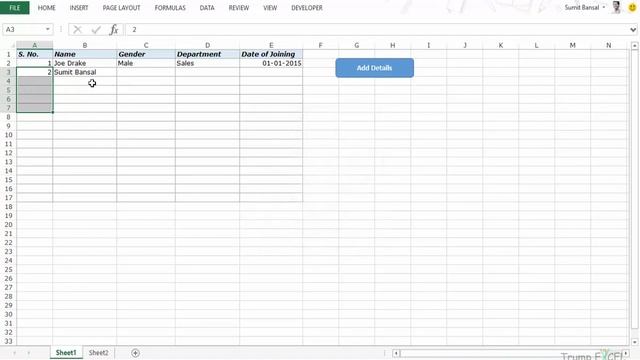Select the 'Male' cell
Screen dimensions: 640x360
click(146, 63)
